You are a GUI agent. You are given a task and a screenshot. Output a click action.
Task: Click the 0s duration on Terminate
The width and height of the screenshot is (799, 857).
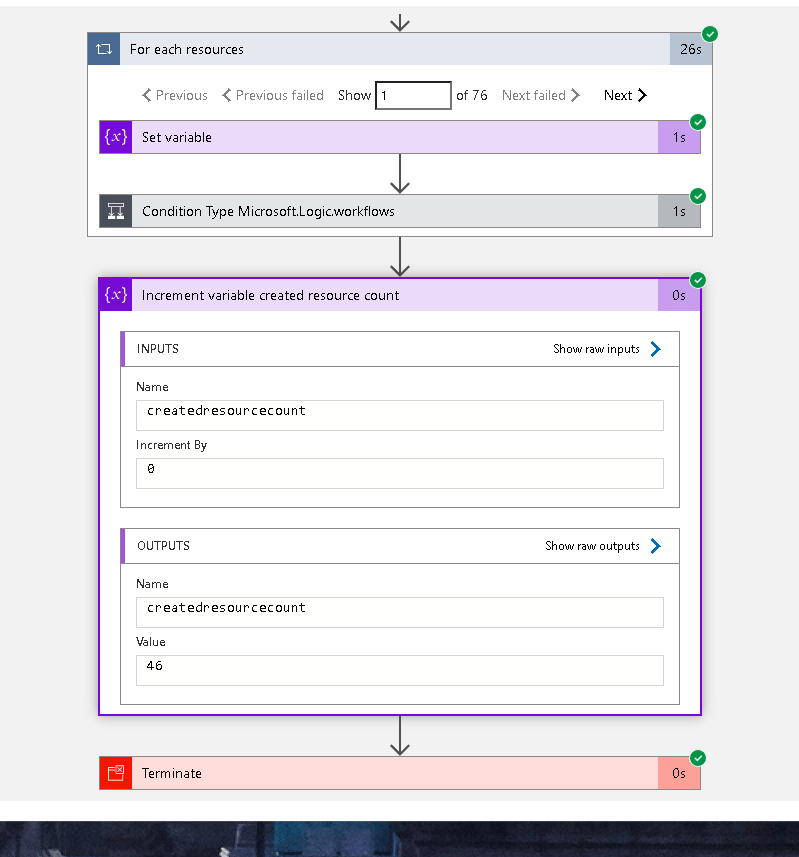[679, 773]
